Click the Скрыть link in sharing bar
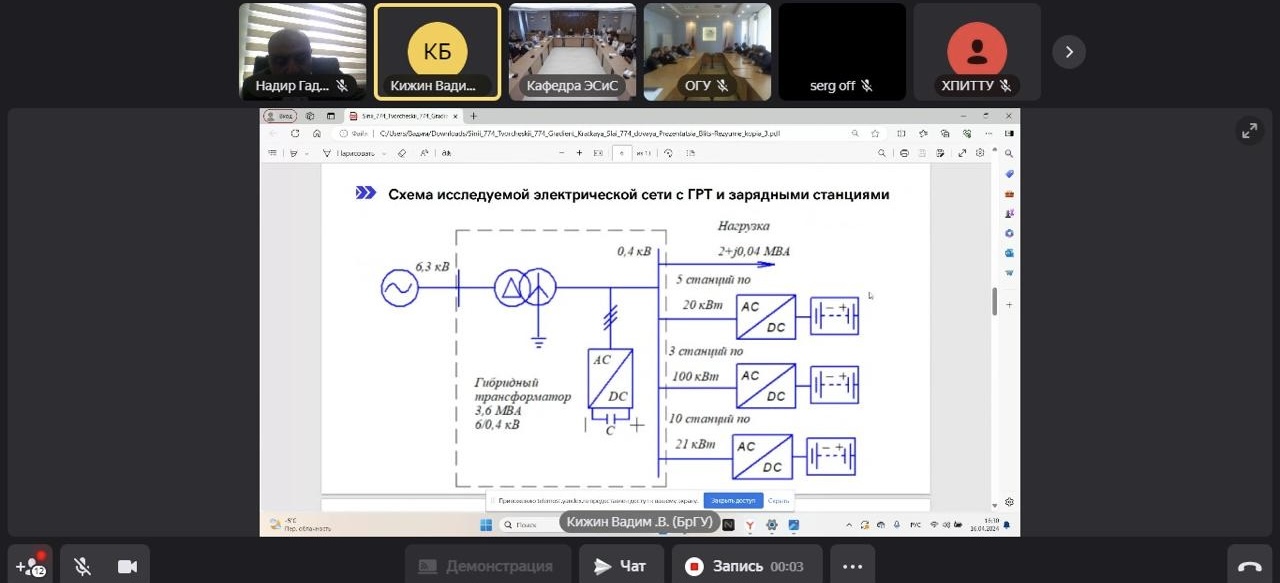1280x583 pixels. tap(778, 500)
